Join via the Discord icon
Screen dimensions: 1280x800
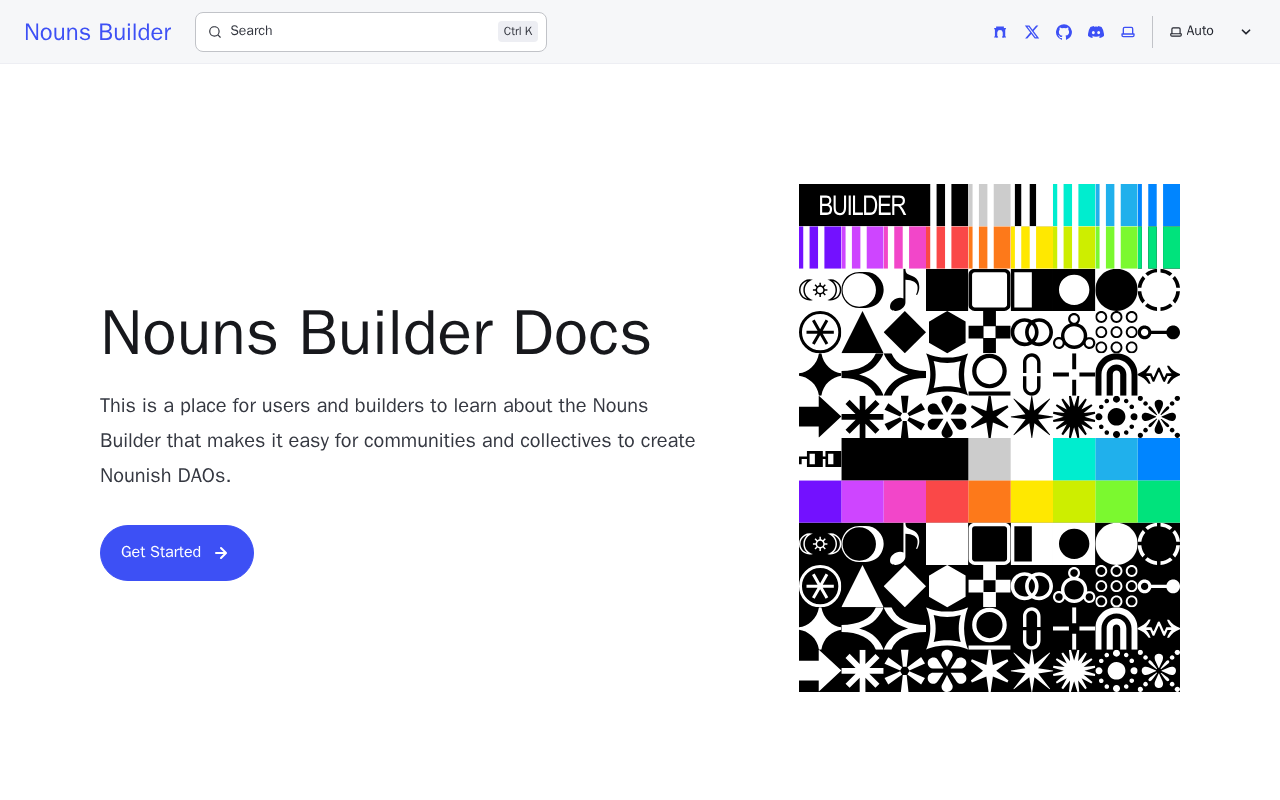pos(1096,32)
